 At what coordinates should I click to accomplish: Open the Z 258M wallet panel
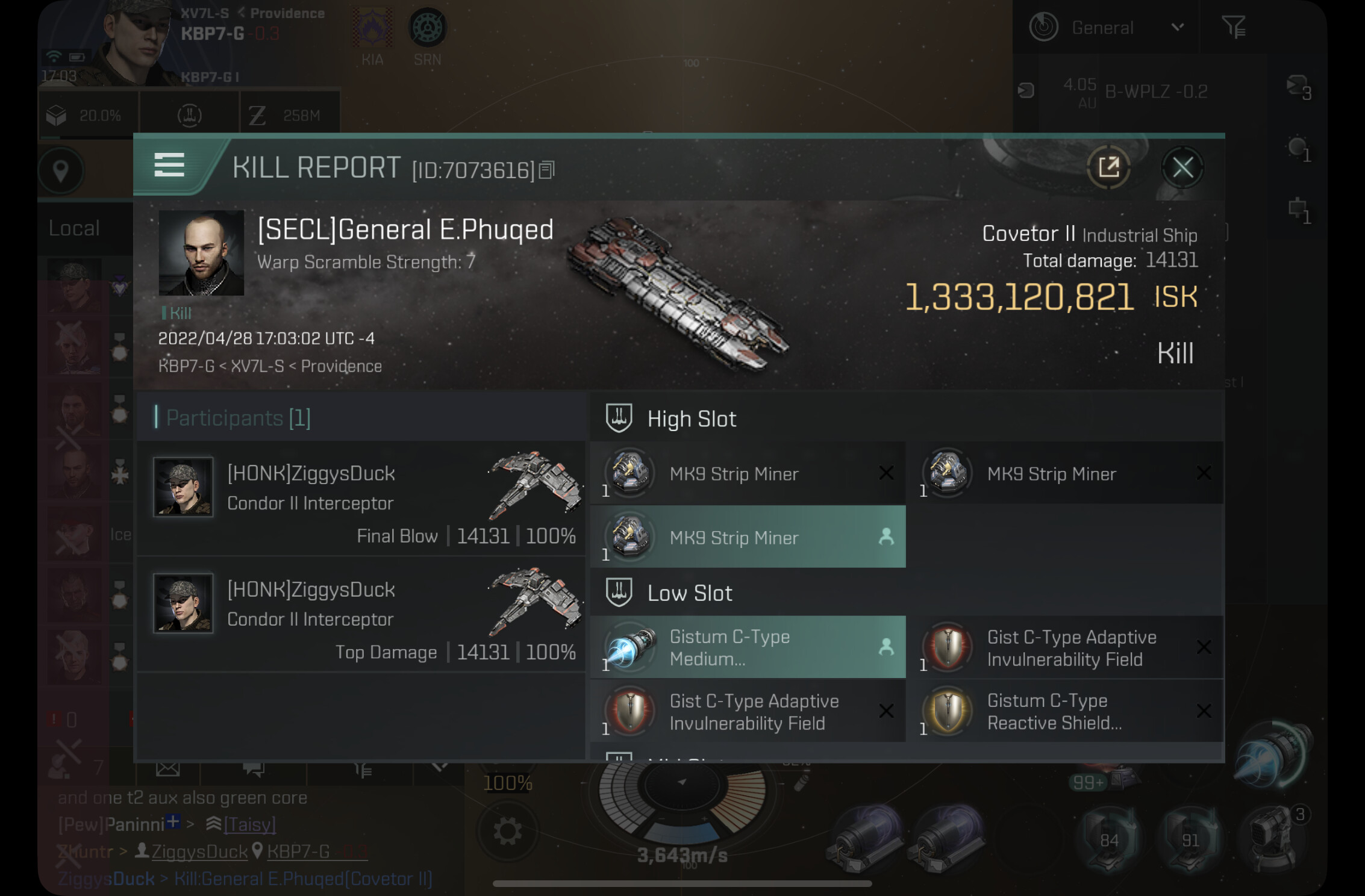click(x=290, y=115)
